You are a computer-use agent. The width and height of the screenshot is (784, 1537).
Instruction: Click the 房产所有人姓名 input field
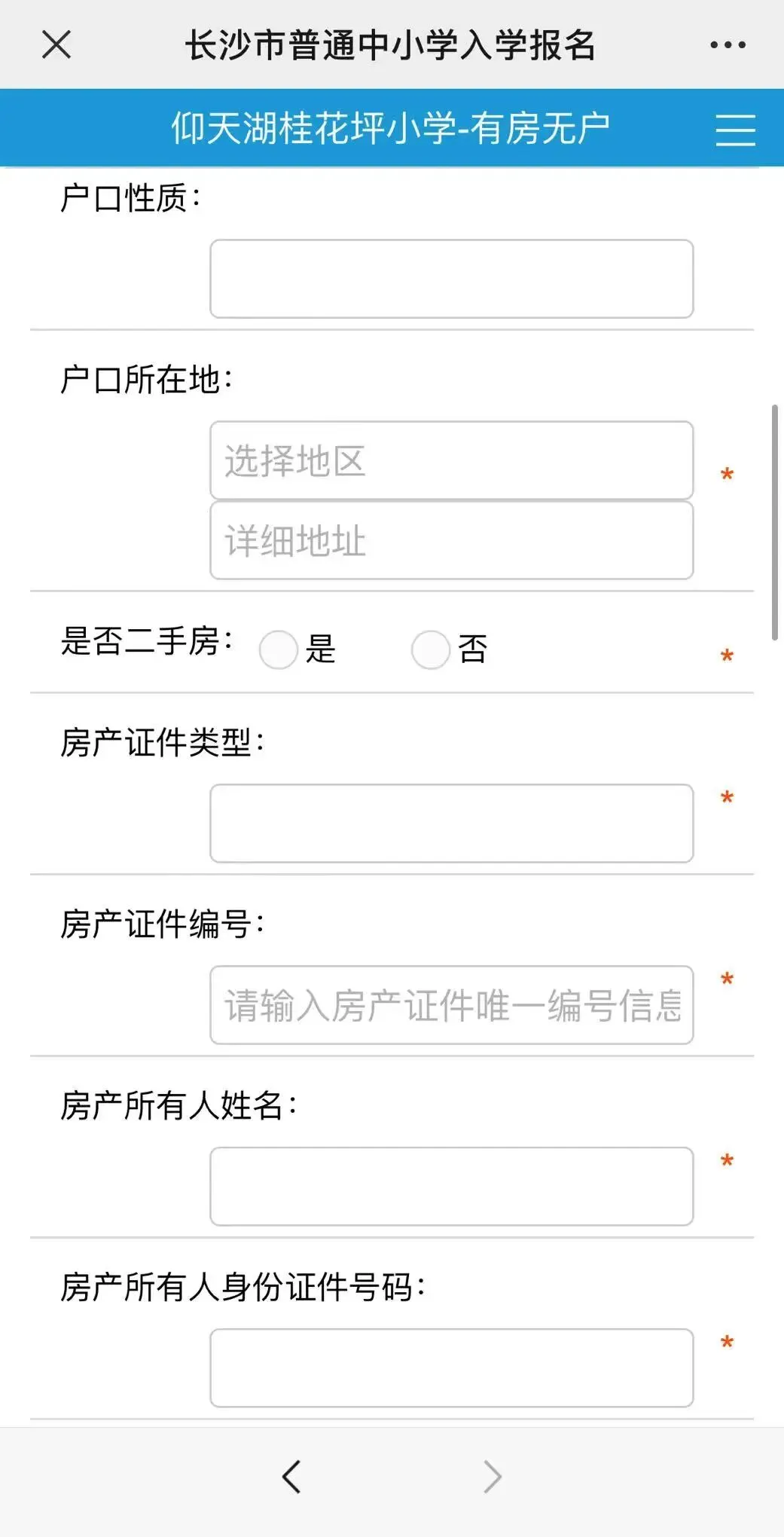pos(452,1187)
